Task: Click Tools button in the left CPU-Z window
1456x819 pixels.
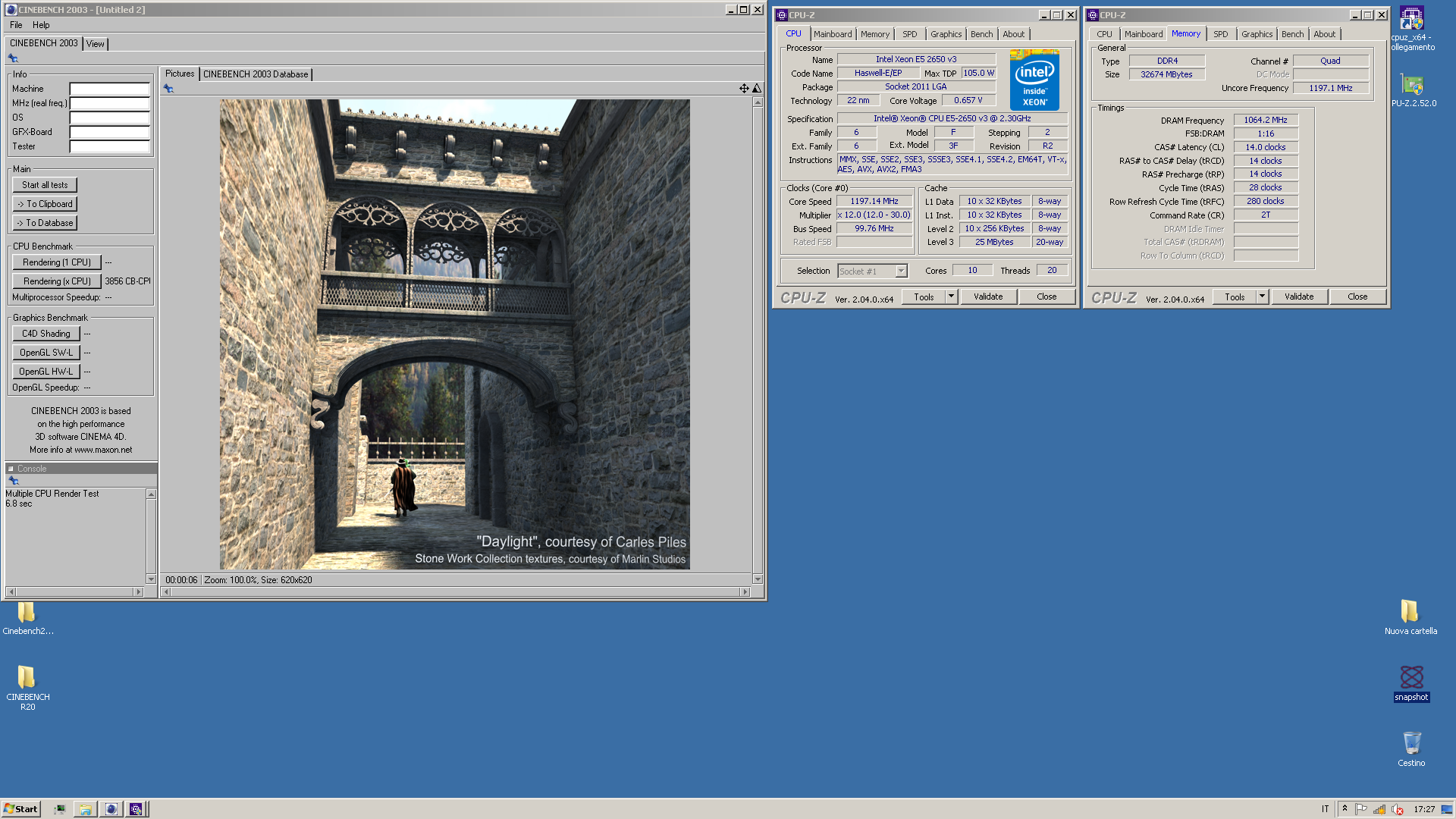Action: point(924,297)
